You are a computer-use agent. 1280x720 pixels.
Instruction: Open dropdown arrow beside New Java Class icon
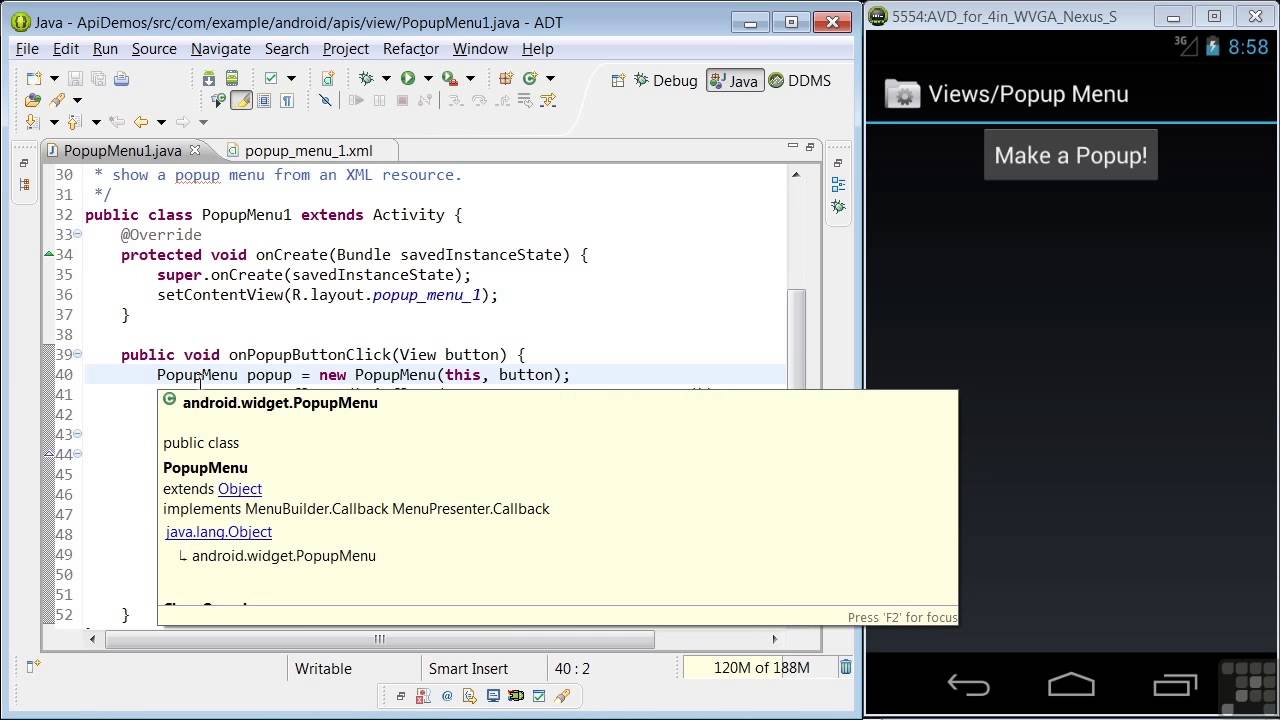(x=550, y=79)
